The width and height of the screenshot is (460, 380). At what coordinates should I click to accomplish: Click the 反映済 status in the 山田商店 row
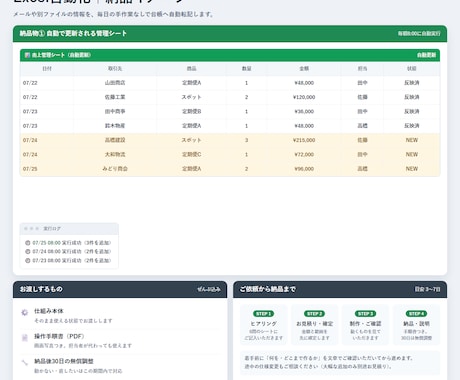pos(412,83)
